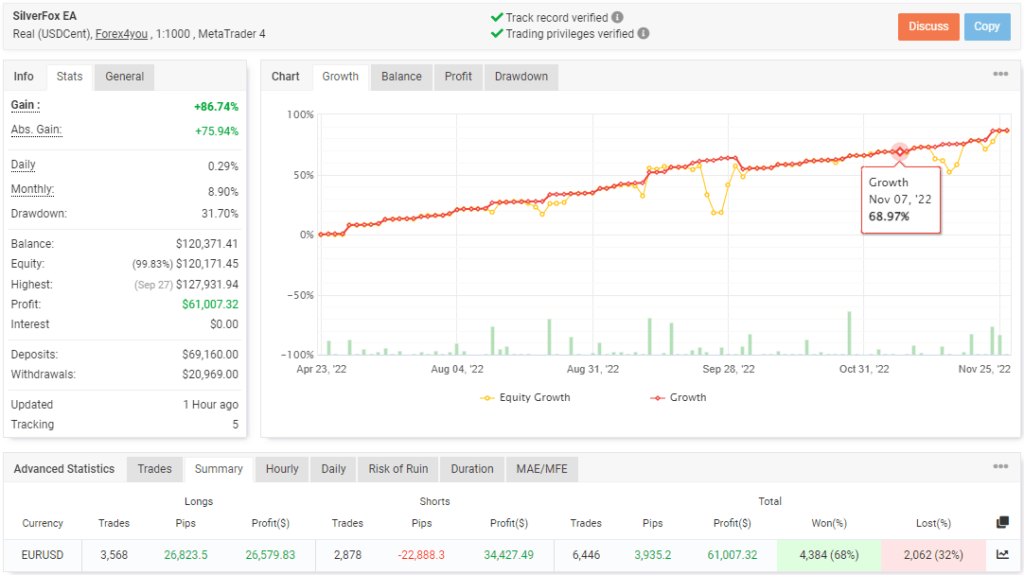Click the info icon beside Track record verified
1024x575 pixels.
point(617,17)
